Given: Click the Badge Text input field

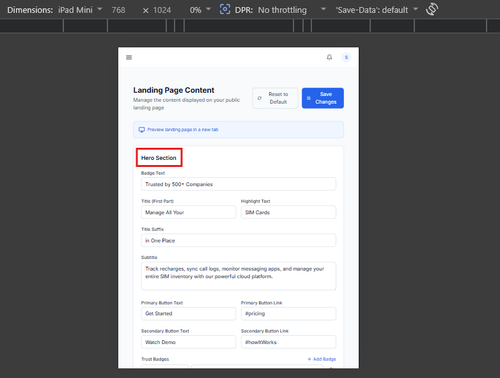Looking at the screenshot, I should click(239, 184).
